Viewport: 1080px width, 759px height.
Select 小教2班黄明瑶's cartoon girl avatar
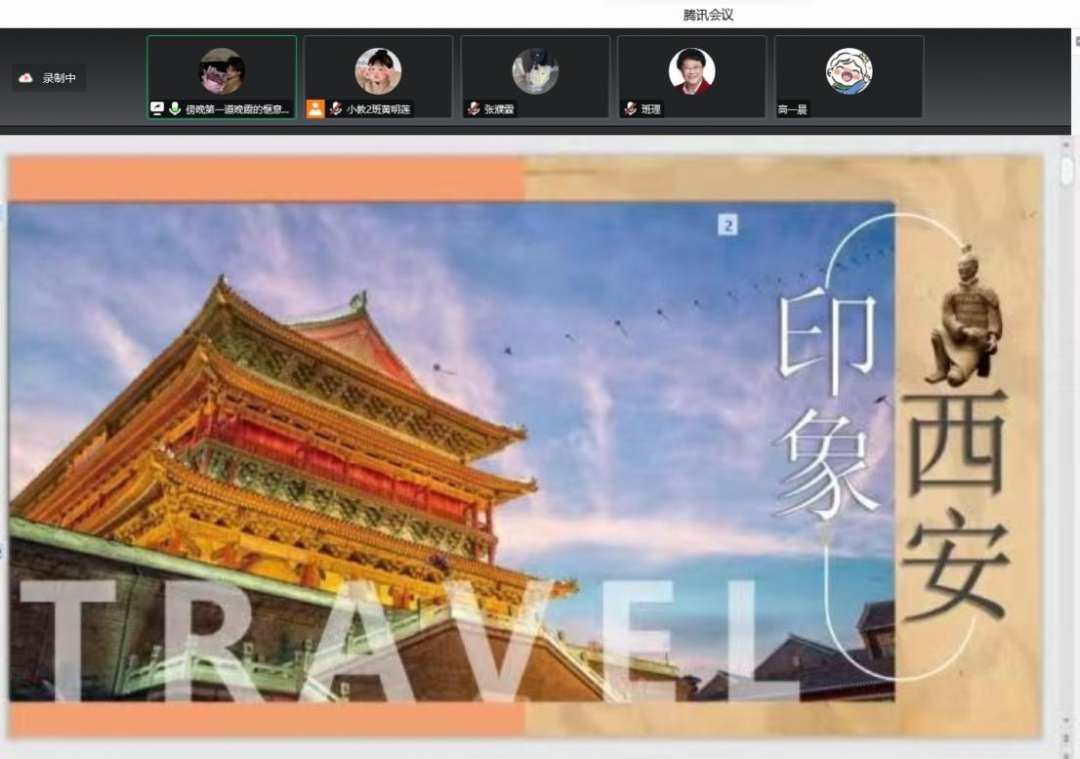coord(378,71)
